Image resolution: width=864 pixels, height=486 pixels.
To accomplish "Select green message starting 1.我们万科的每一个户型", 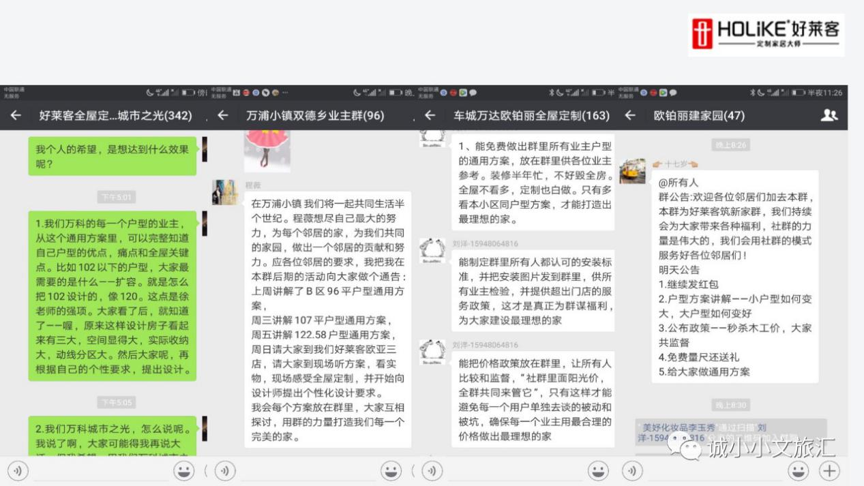I will [112, 296].
